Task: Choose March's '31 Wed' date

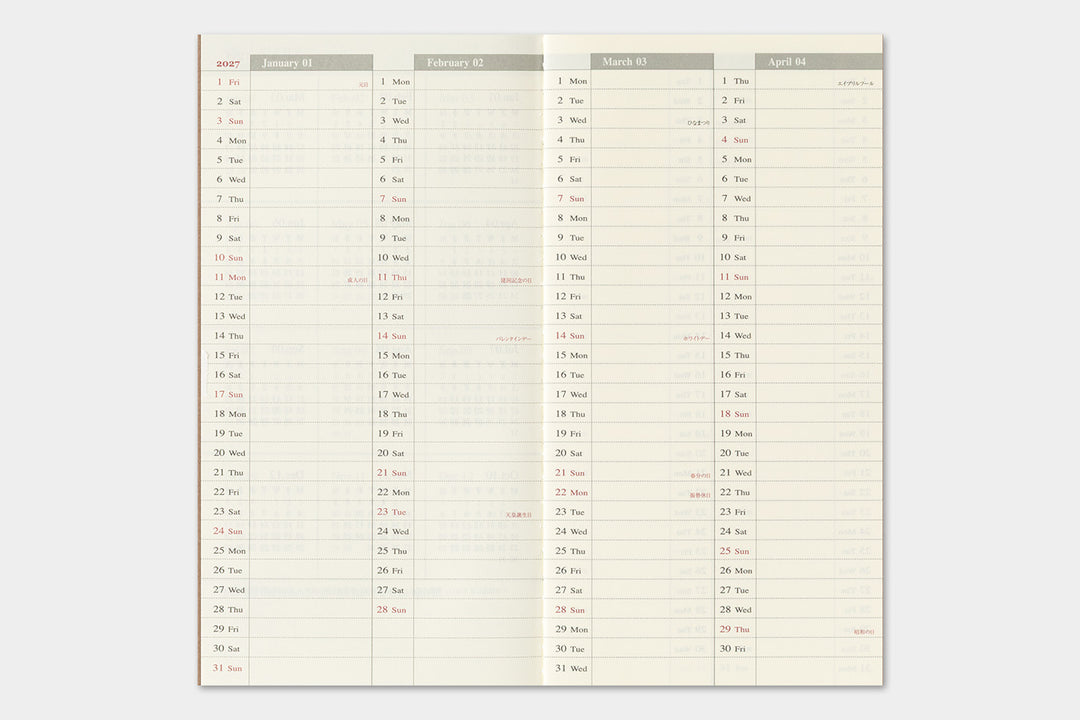Action: [571, 668]
